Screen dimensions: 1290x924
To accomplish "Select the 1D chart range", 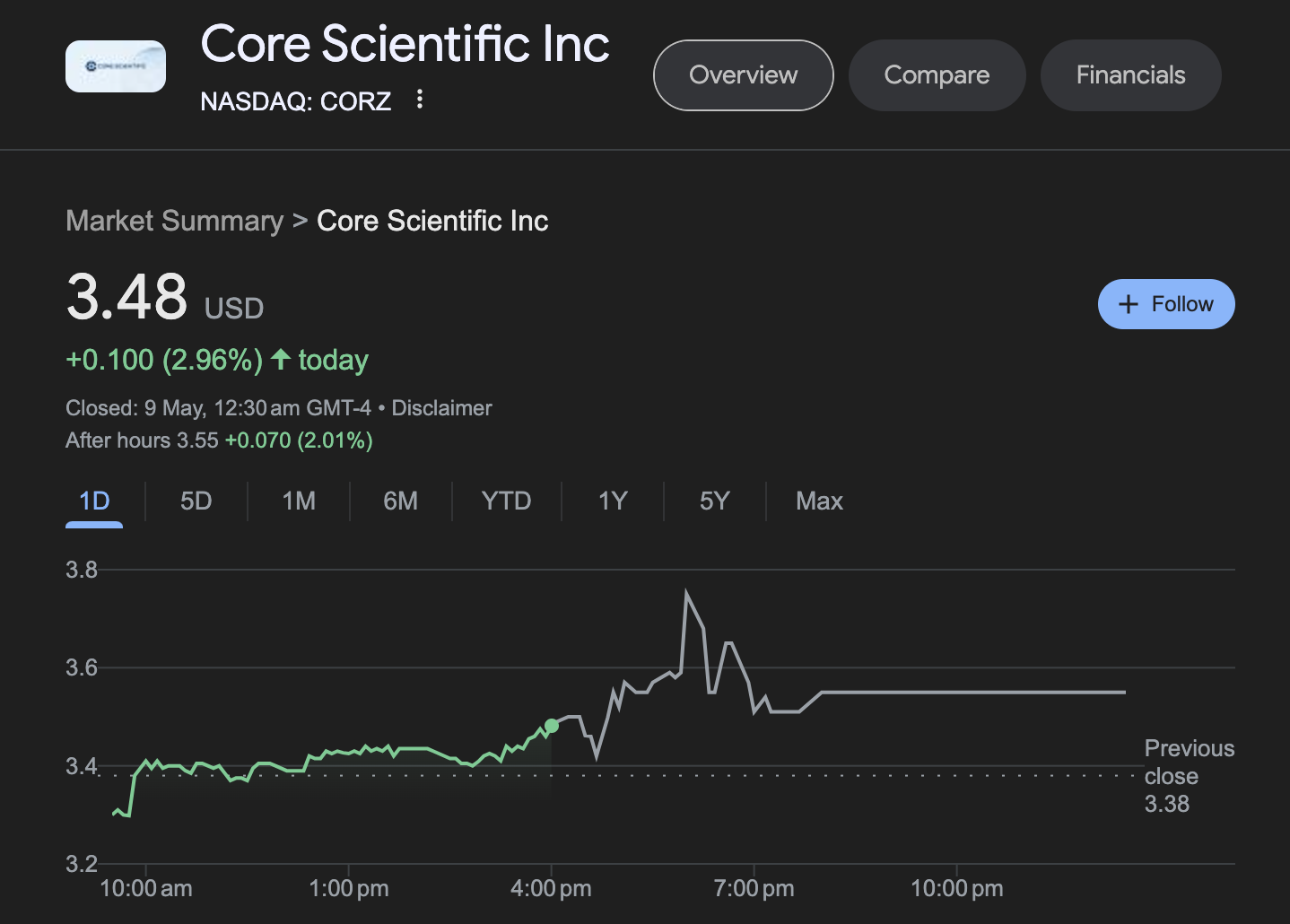I will [x=94, y=501].
